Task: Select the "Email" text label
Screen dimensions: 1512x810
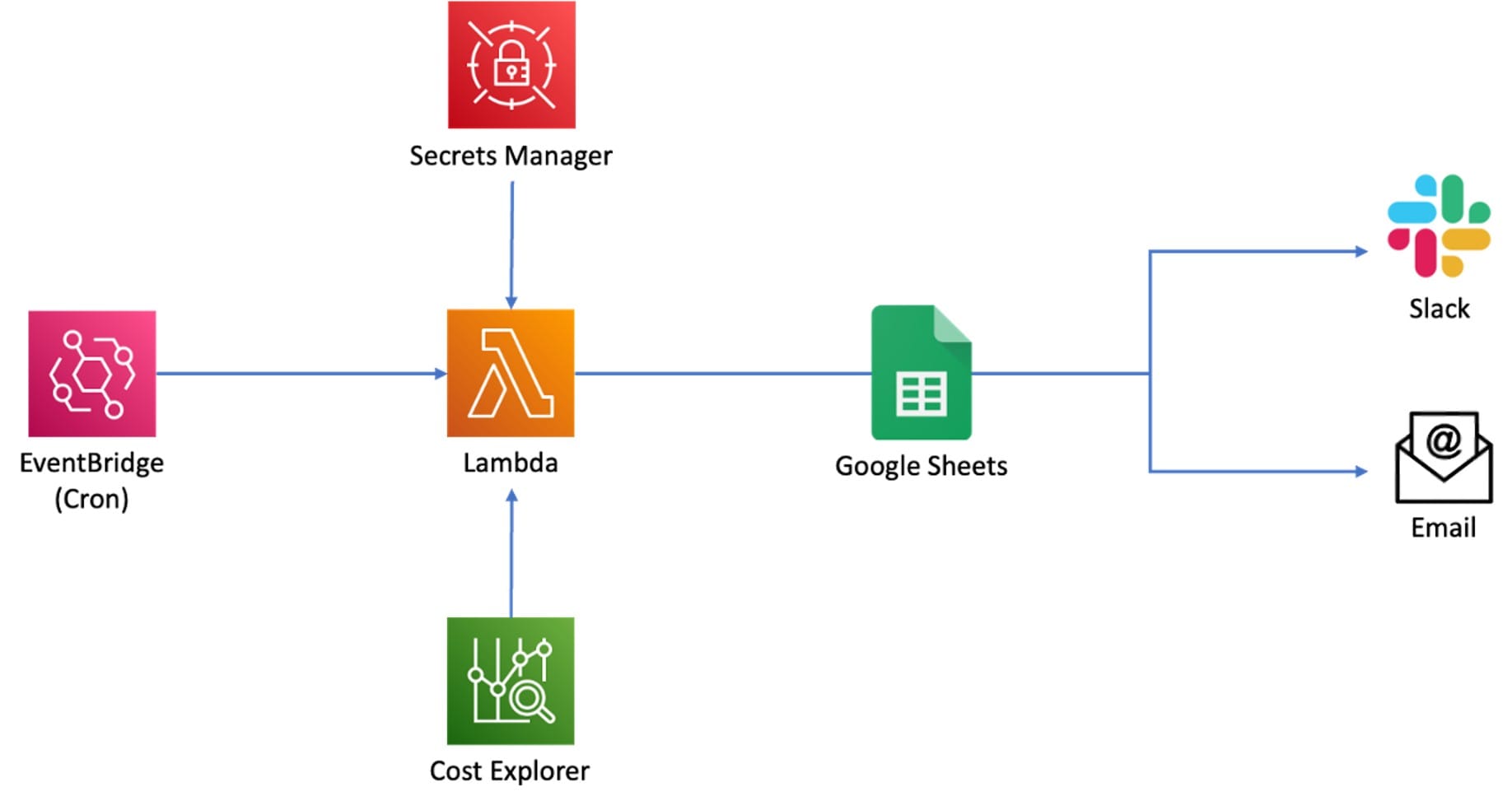Action: click(x=1444, y=528)
